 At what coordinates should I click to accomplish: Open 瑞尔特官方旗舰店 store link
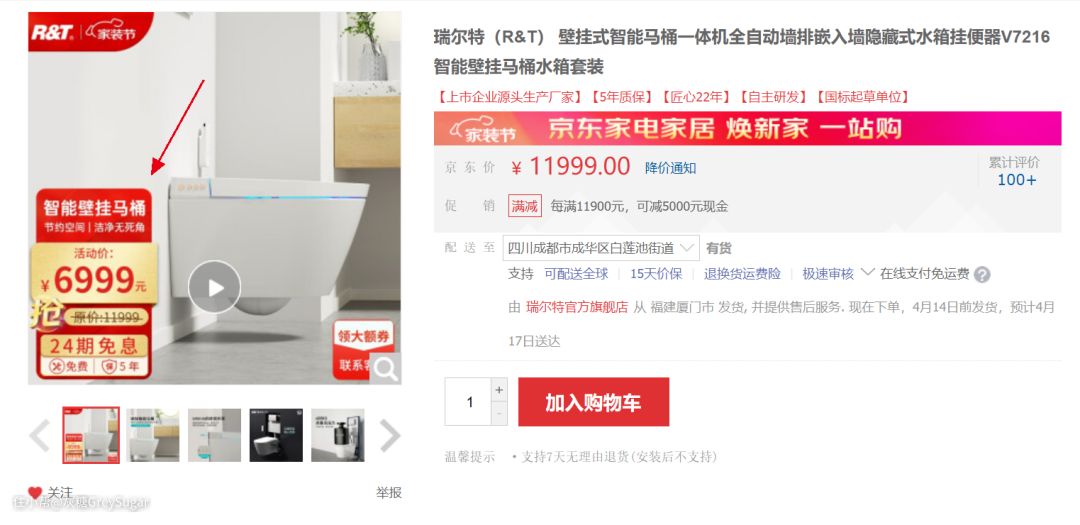point(577,308)
